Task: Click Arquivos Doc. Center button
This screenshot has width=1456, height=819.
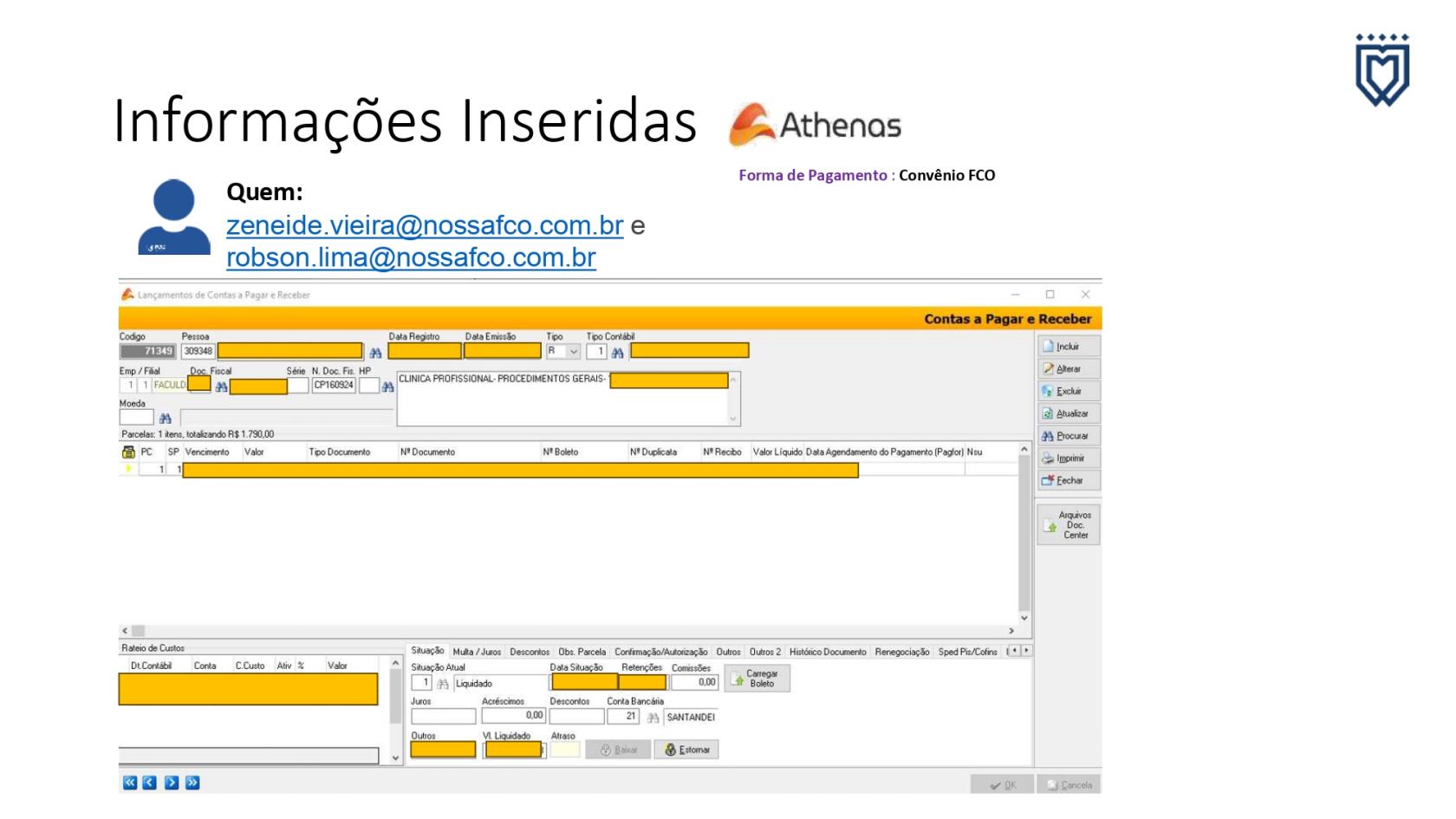Action: 1069,525
